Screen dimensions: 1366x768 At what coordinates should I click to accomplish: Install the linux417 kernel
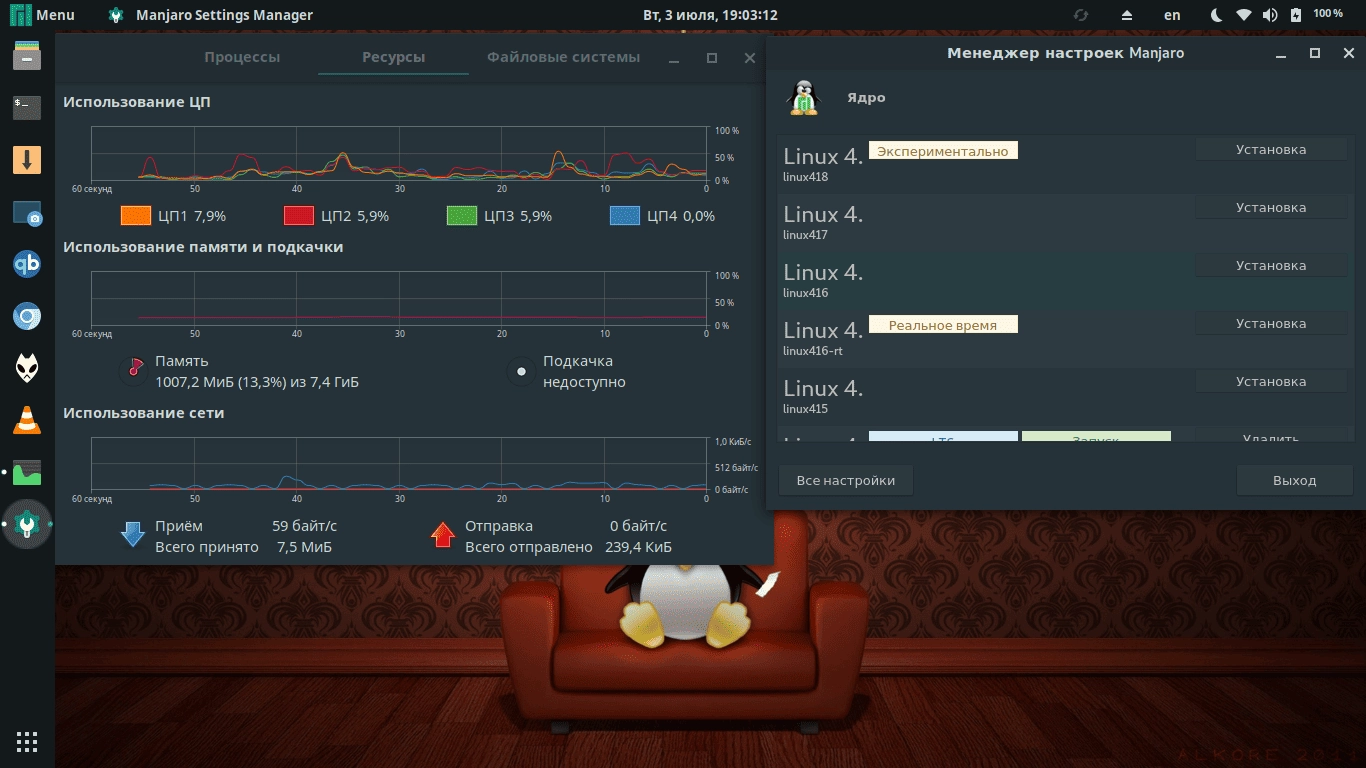pos(1270,207)
